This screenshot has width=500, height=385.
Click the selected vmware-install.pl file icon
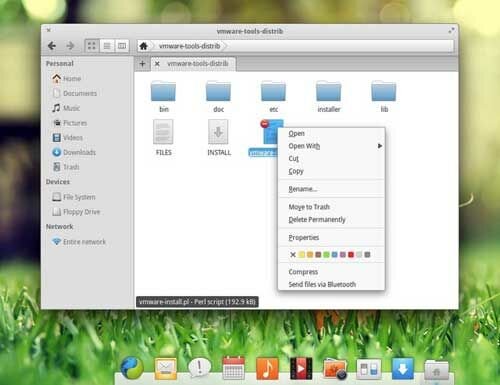click(270, 132)
